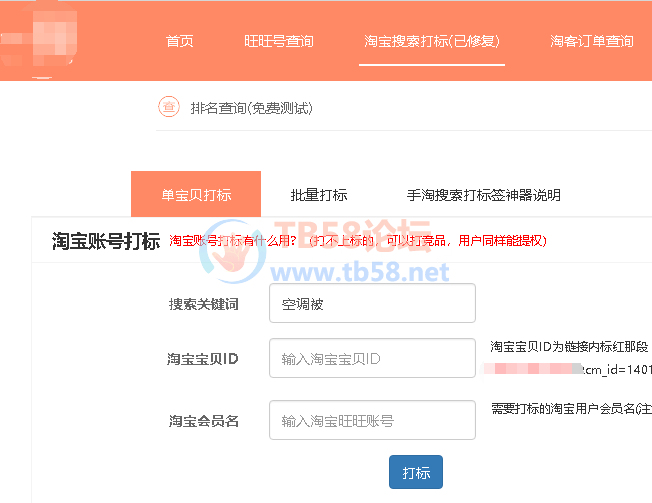Click red 淘宝账号打标有什么用 notice text

358,240
